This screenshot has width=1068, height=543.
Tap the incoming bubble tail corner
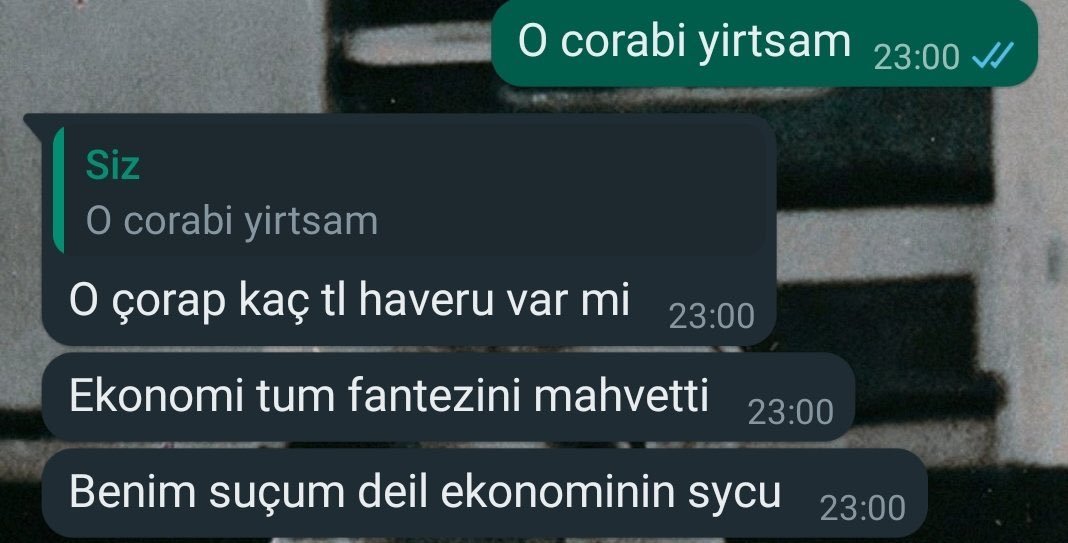pos(33,121)
